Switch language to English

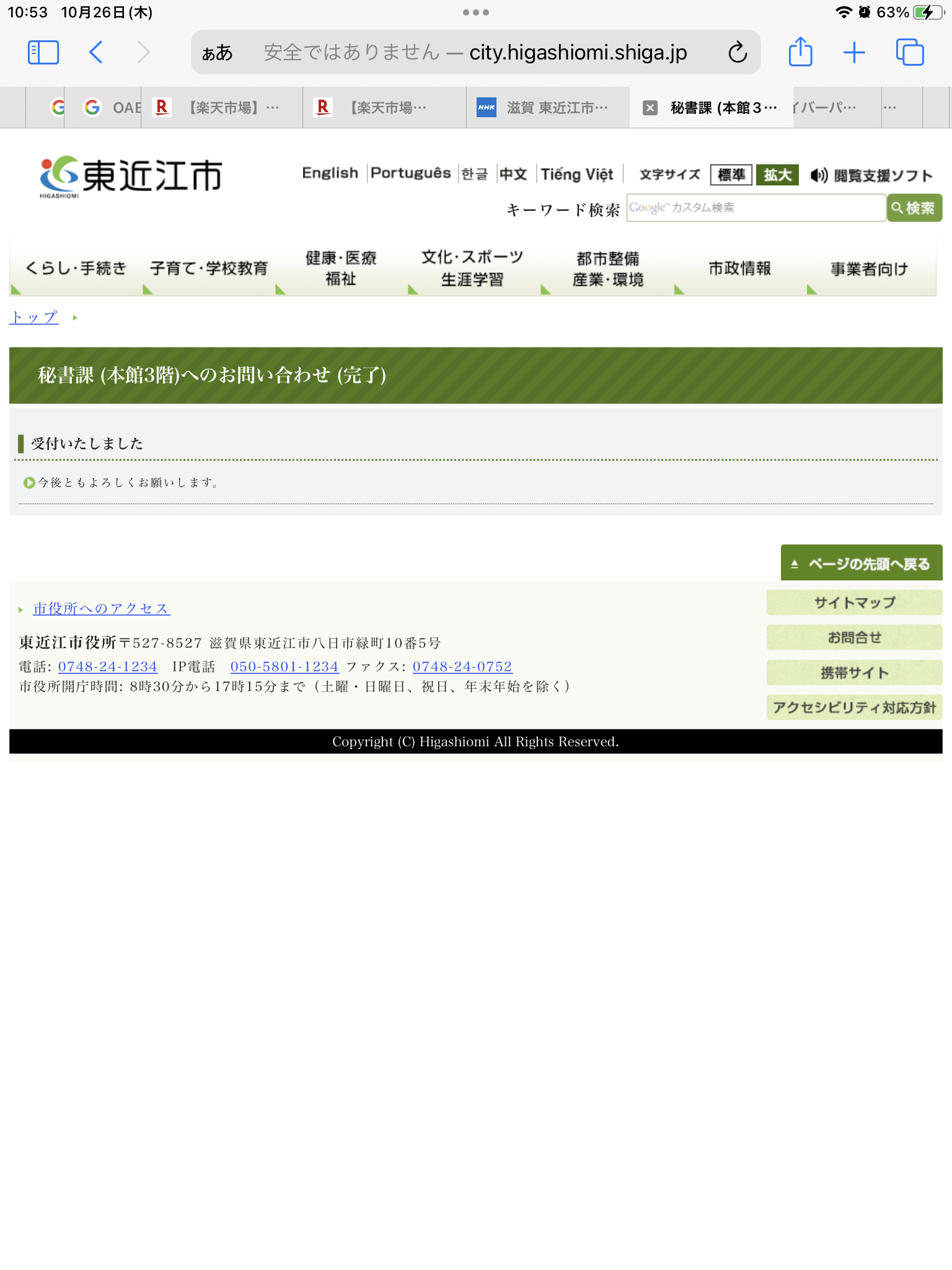pyautogui.click(x=330, y=173)
